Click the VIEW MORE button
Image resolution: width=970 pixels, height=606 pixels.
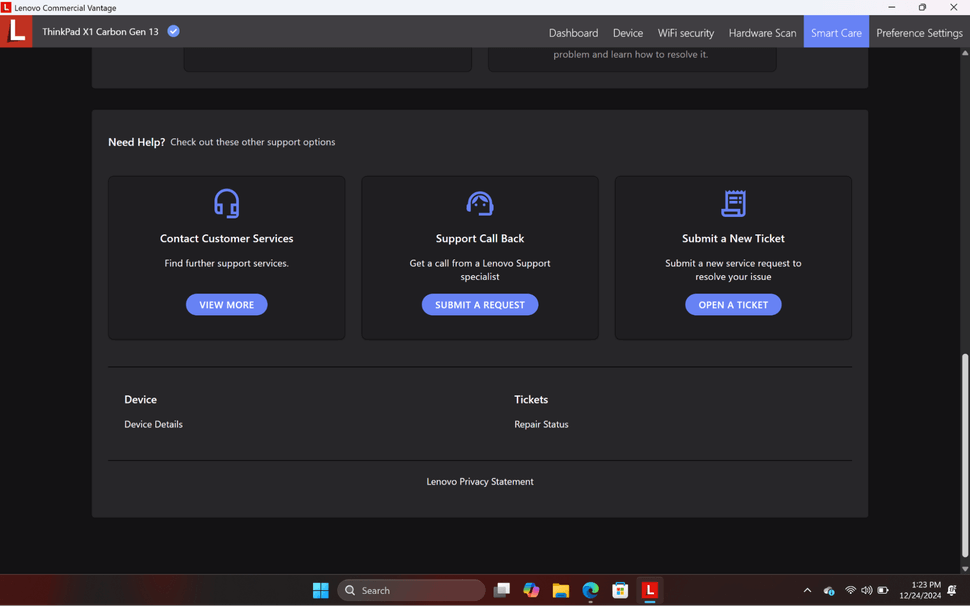[x=226, y=305]
